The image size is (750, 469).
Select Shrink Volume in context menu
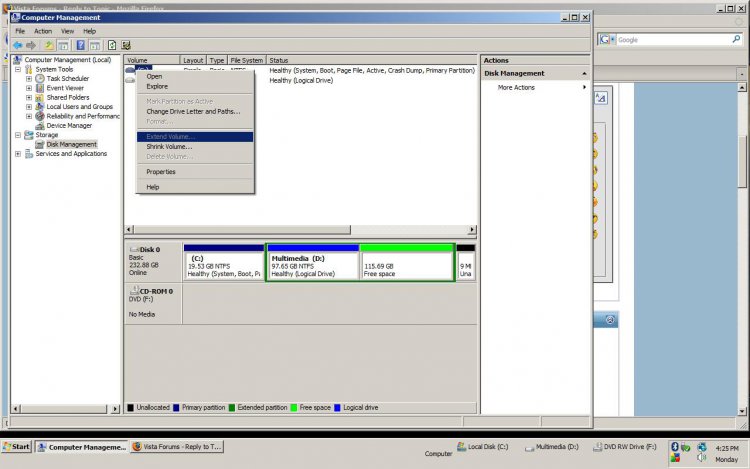(x=195, y=147)
